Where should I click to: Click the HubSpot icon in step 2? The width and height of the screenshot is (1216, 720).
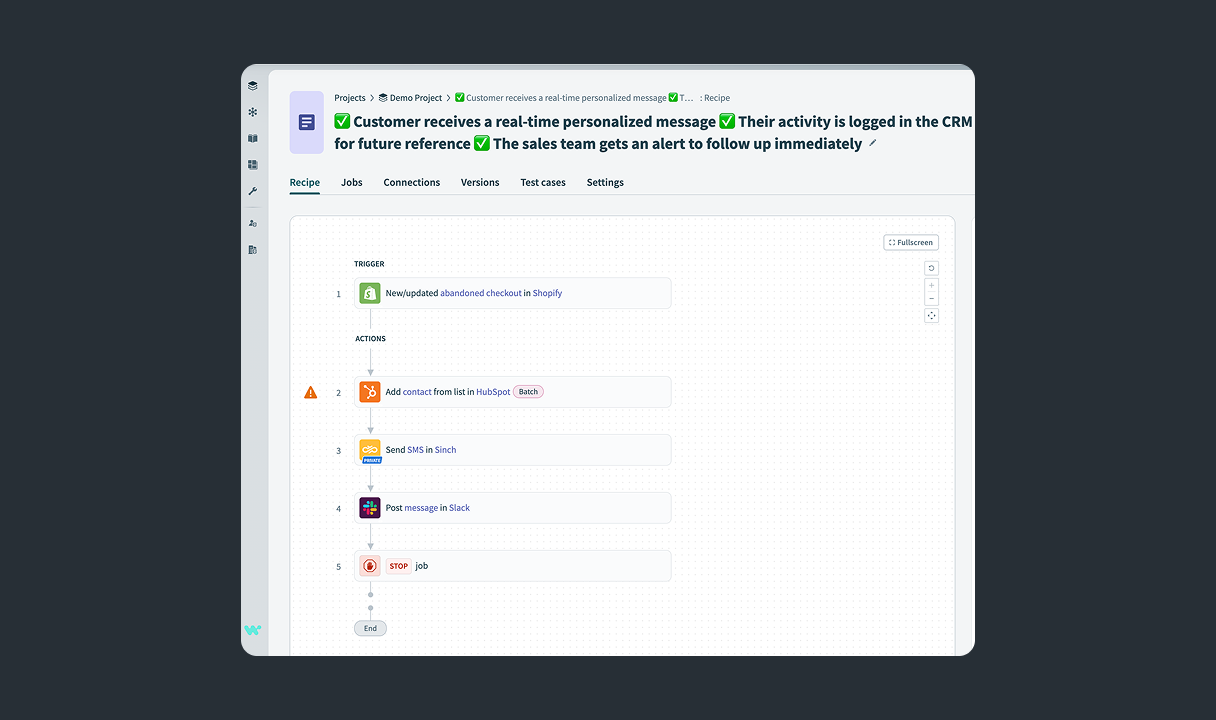(370, 392)
